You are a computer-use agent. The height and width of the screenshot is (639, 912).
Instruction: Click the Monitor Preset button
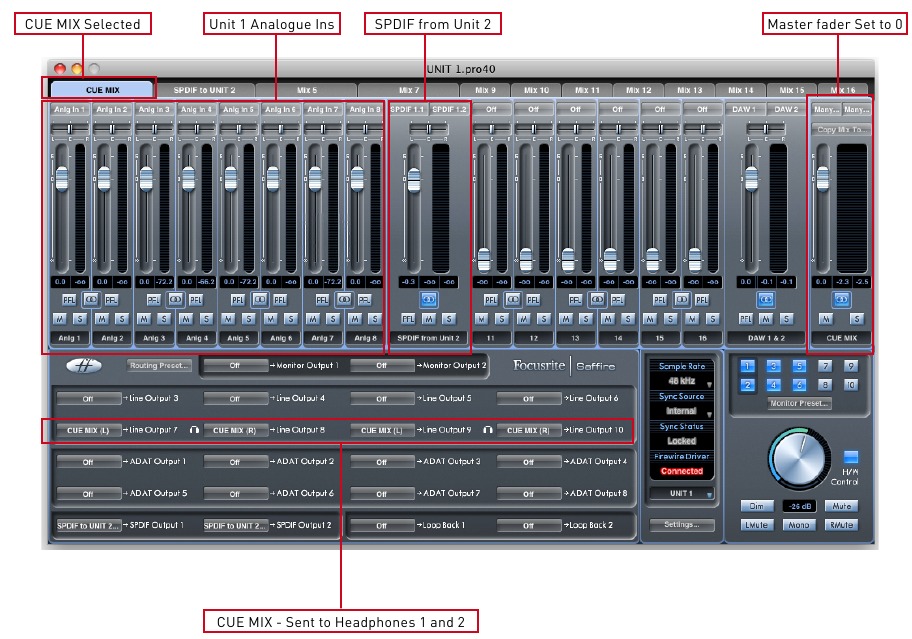click(x=800, y=401)
